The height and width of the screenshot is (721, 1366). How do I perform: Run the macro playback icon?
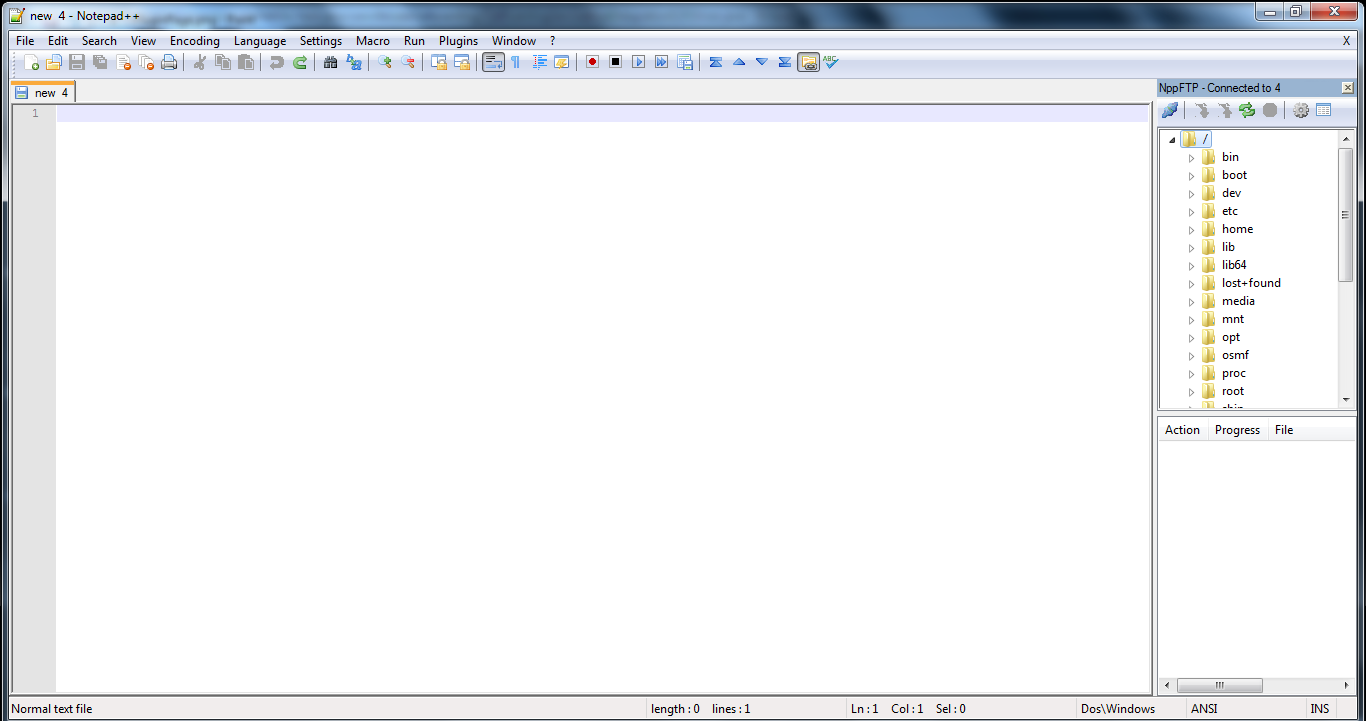pyautogui.click(x=638, y=61)
